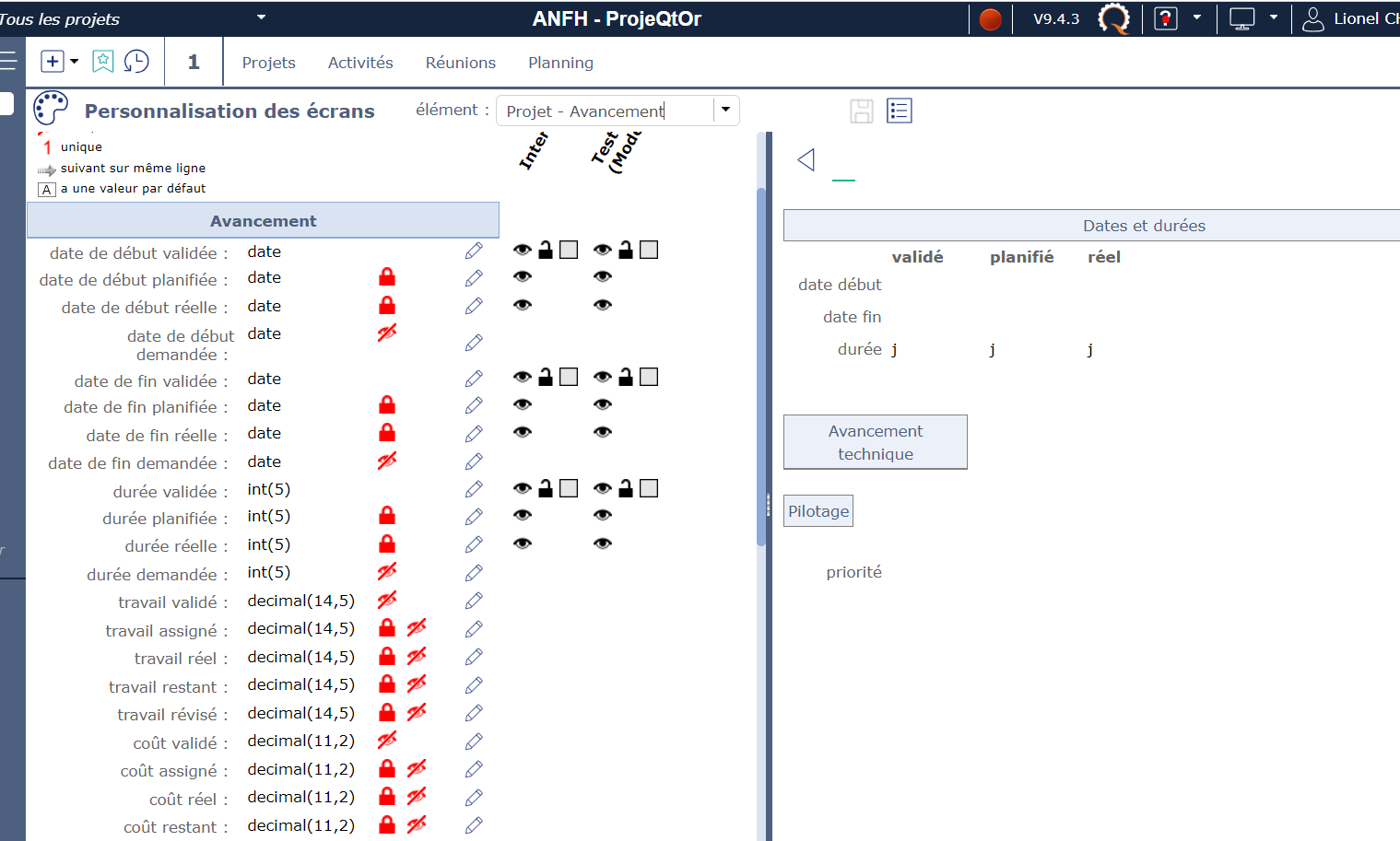Open the 'élément' combo box dropdown arrow
Viewport: 1400px width, 841px height.
[725, 111]
